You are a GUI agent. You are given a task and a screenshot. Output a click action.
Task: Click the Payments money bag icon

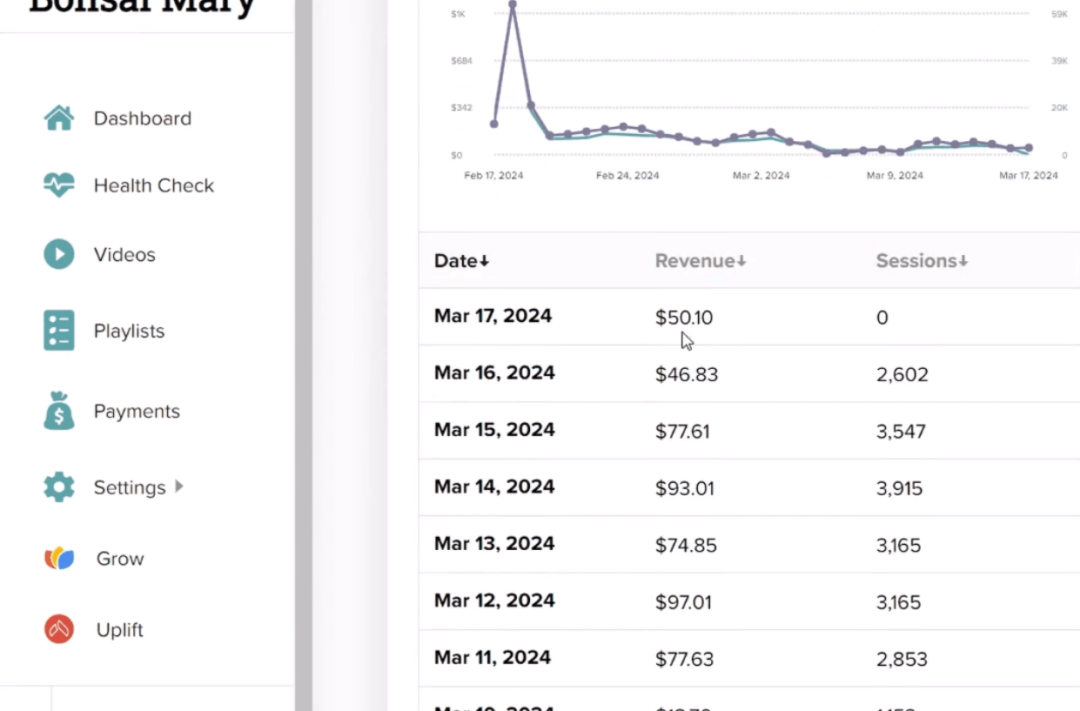point(59,411)
